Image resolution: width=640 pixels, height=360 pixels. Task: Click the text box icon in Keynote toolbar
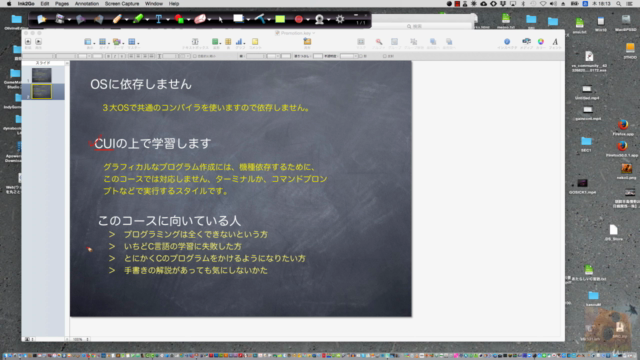195,42
